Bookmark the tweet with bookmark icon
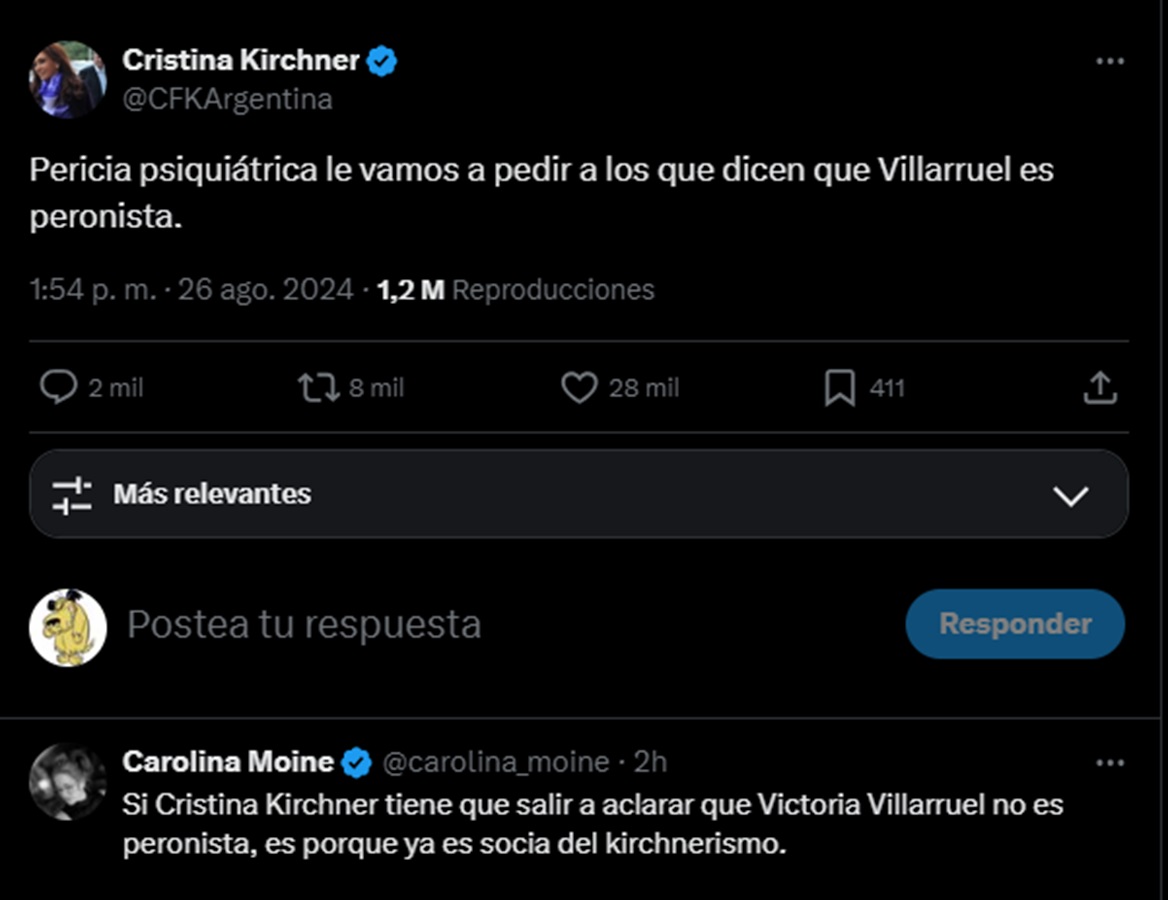1168x900 pixels. [840, 388]
